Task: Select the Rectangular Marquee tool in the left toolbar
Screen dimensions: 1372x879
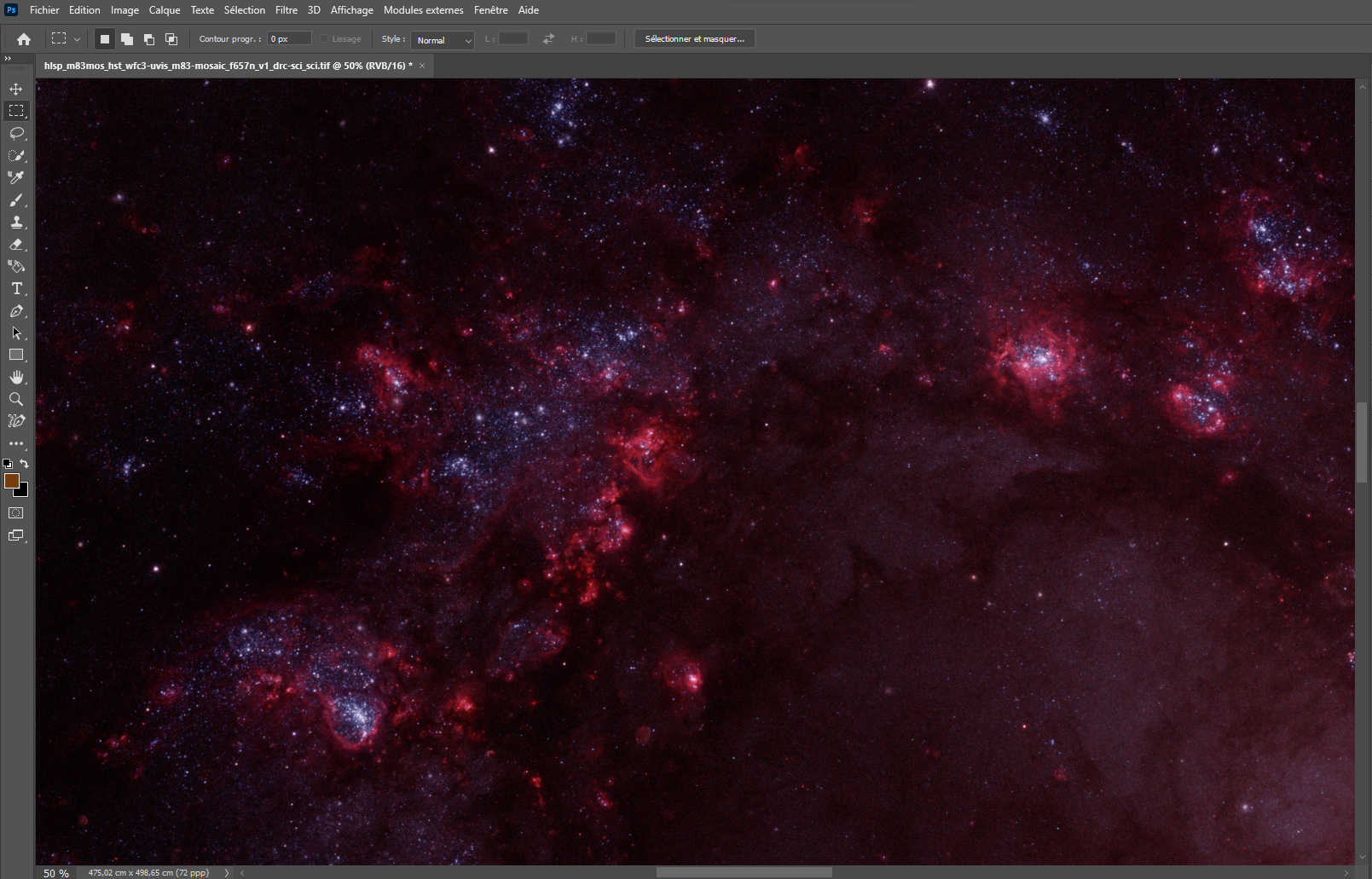Action: click(16, 111)
